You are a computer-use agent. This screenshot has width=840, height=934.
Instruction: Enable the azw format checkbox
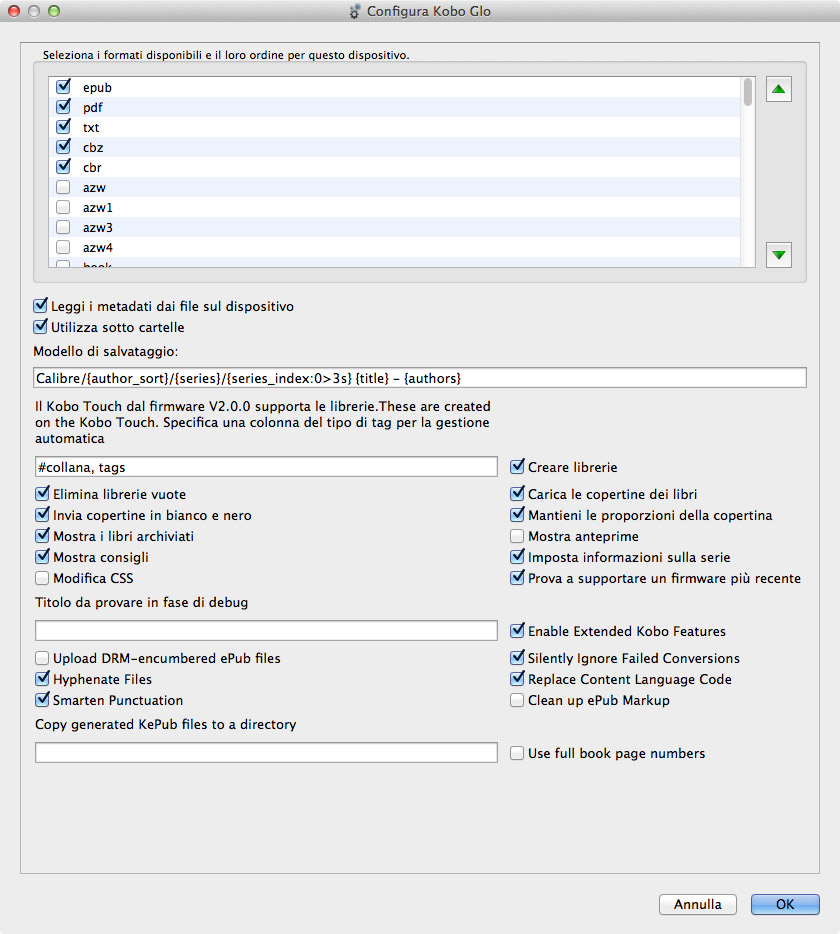point(63,187)
